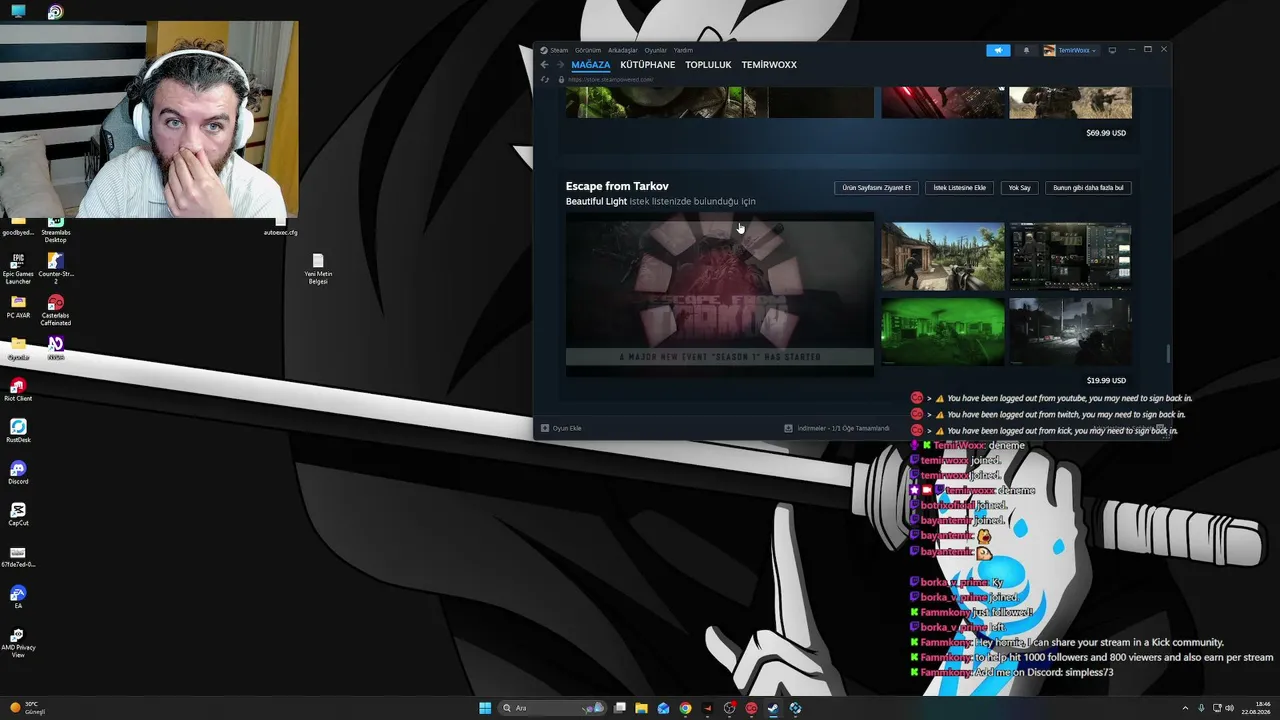Open the Escape from Tarkov title link
The height and width of the screenshot is (720, 1280).
(x=617, y=186)
